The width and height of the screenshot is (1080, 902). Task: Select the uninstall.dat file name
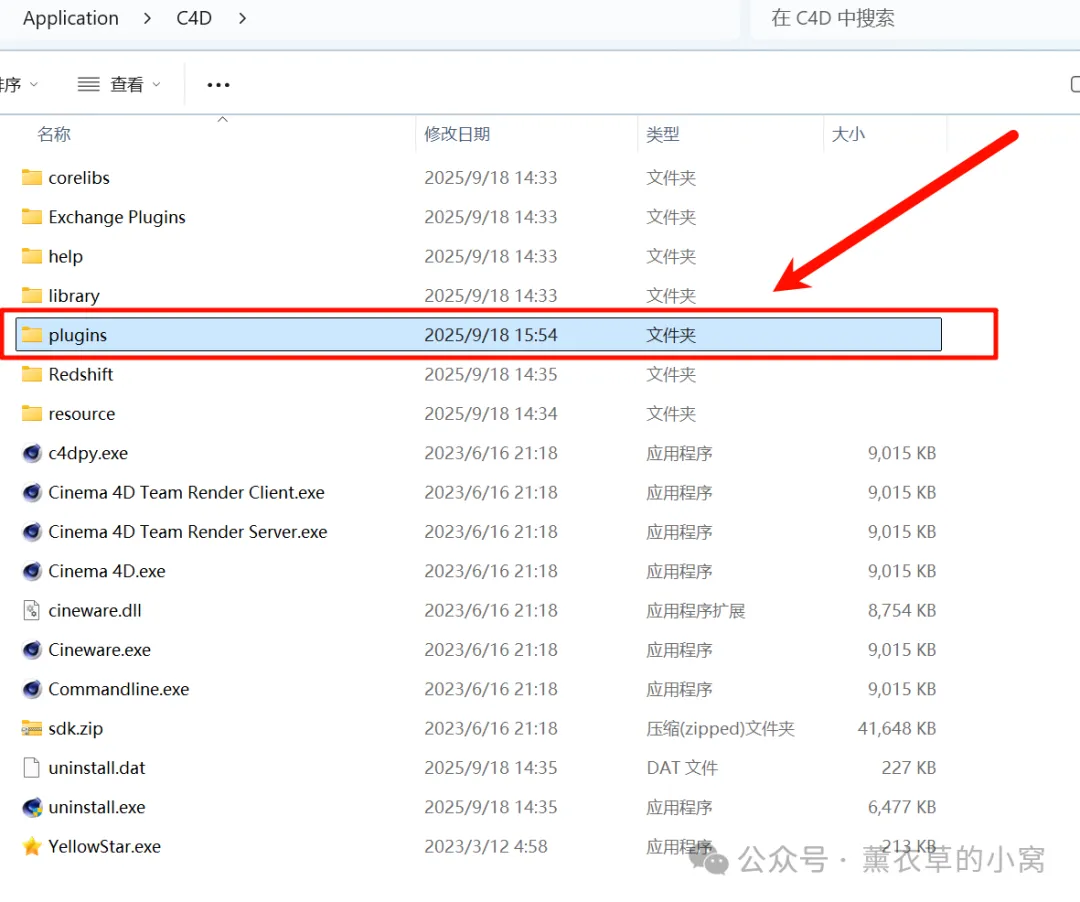97,767
